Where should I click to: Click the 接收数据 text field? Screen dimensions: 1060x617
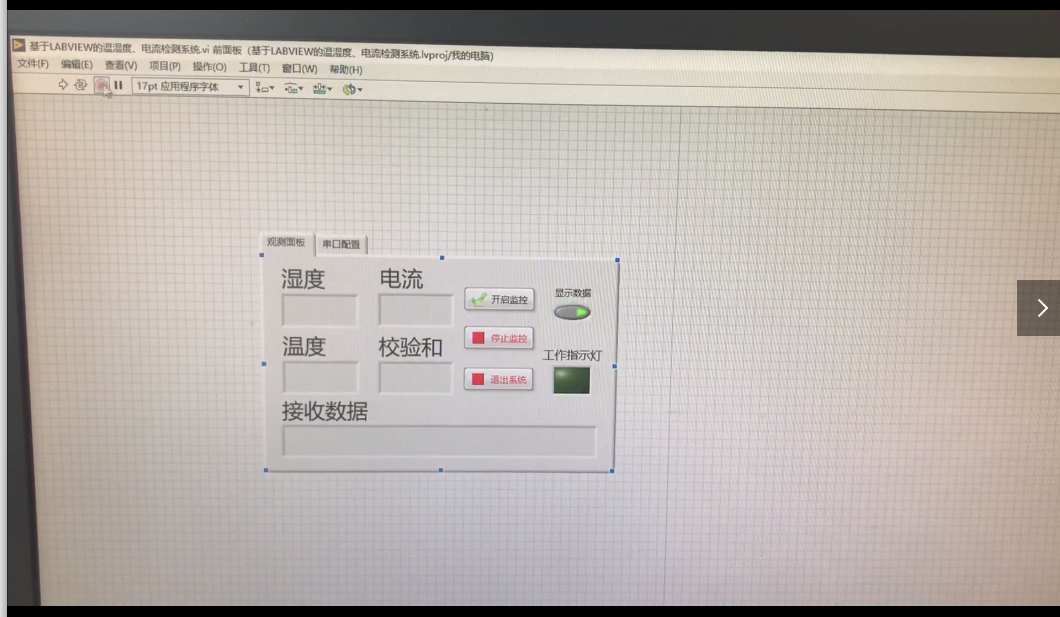coord(439,441)
